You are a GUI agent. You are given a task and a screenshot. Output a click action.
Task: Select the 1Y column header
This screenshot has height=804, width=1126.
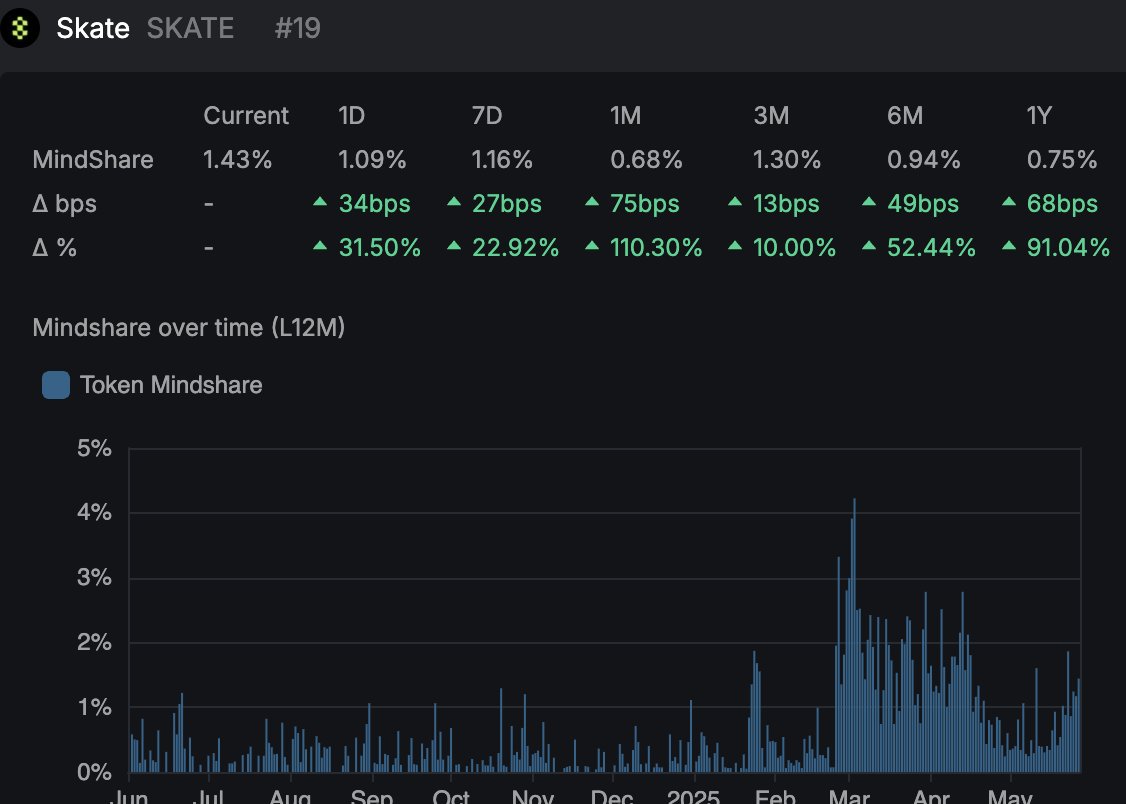[1039, 116]
